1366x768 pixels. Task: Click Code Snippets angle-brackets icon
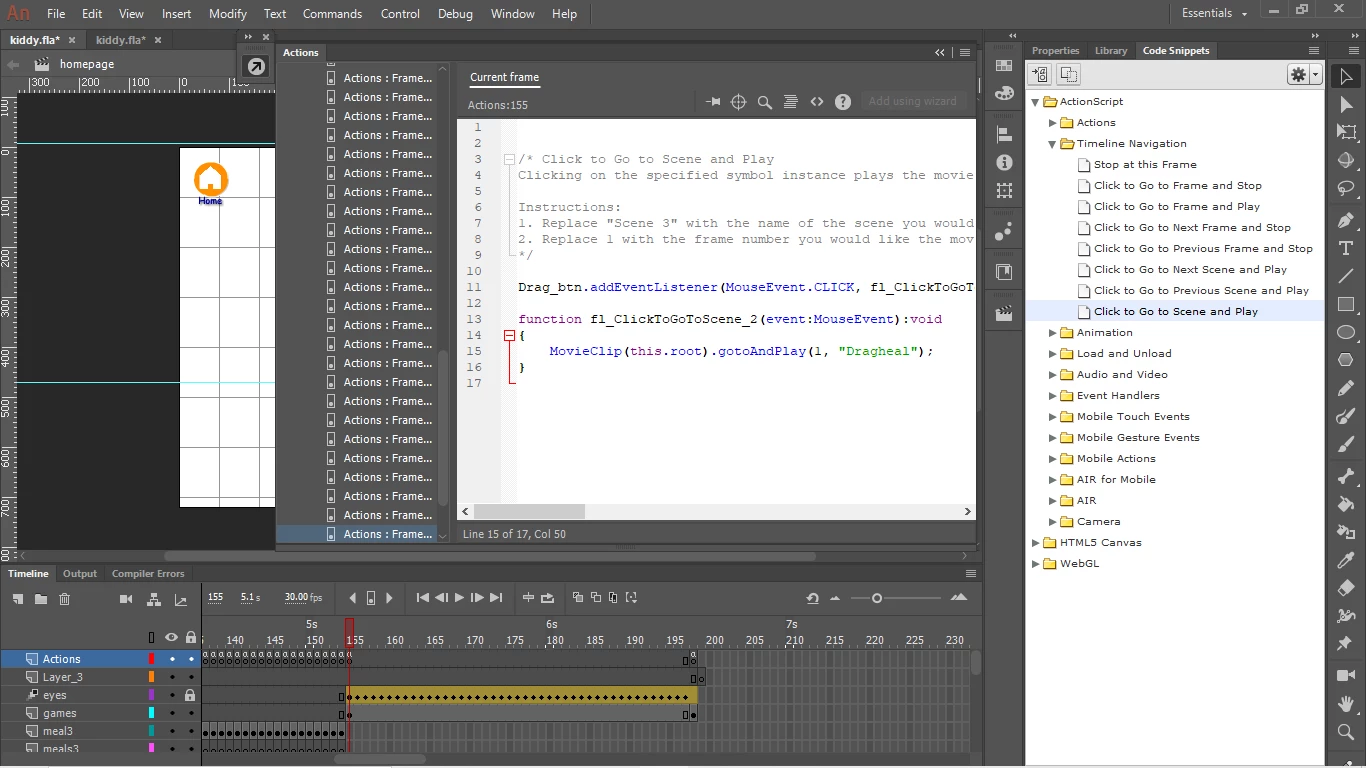click(817, 102)
